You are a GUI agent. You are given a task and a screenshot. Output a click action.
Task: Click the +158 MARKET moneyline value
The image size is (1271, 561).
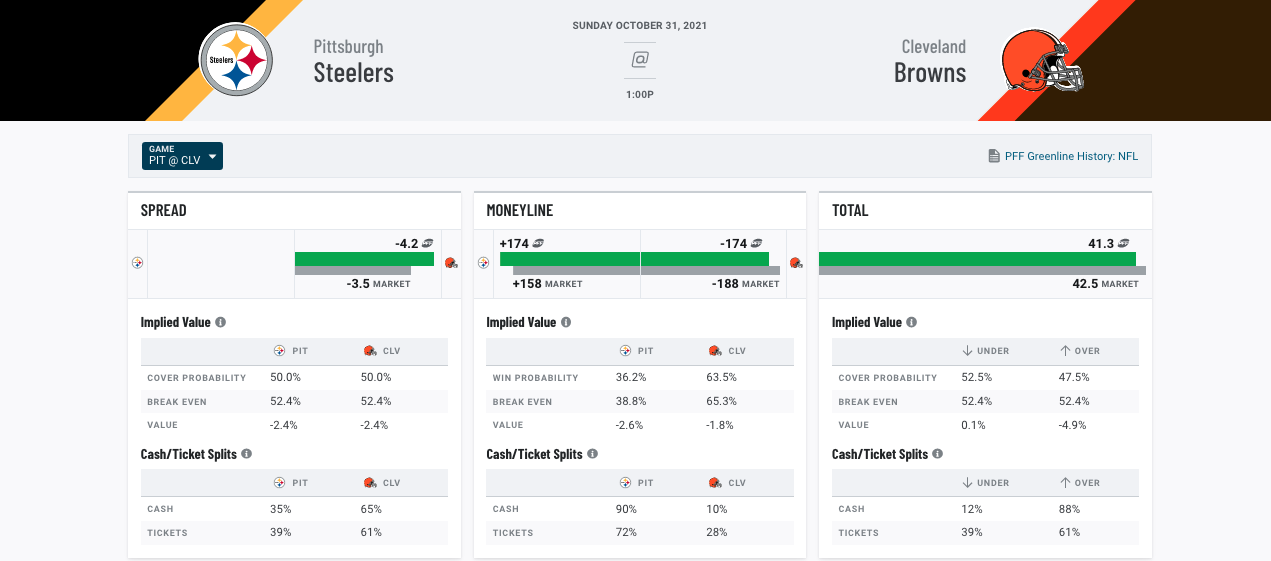tap(547, 284)
